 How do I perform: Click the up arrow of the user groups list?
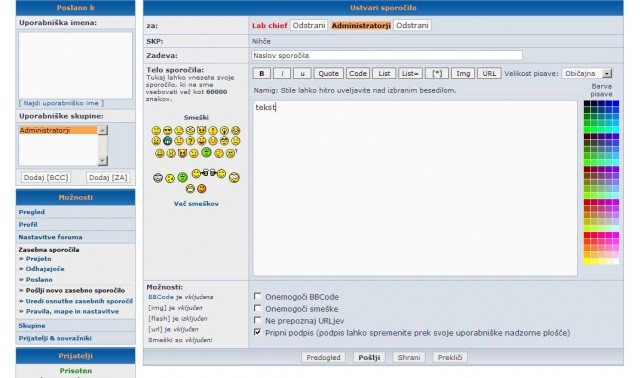103,130
